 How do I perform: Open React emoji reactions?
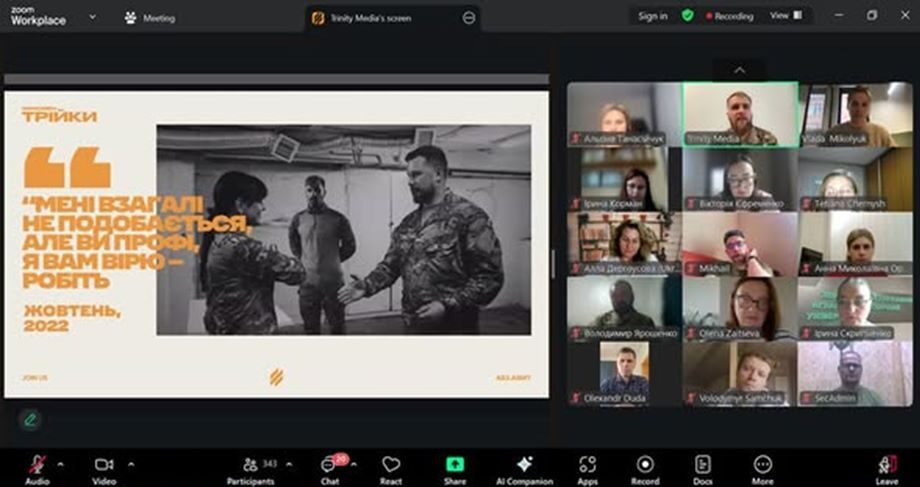click(391, 466)
